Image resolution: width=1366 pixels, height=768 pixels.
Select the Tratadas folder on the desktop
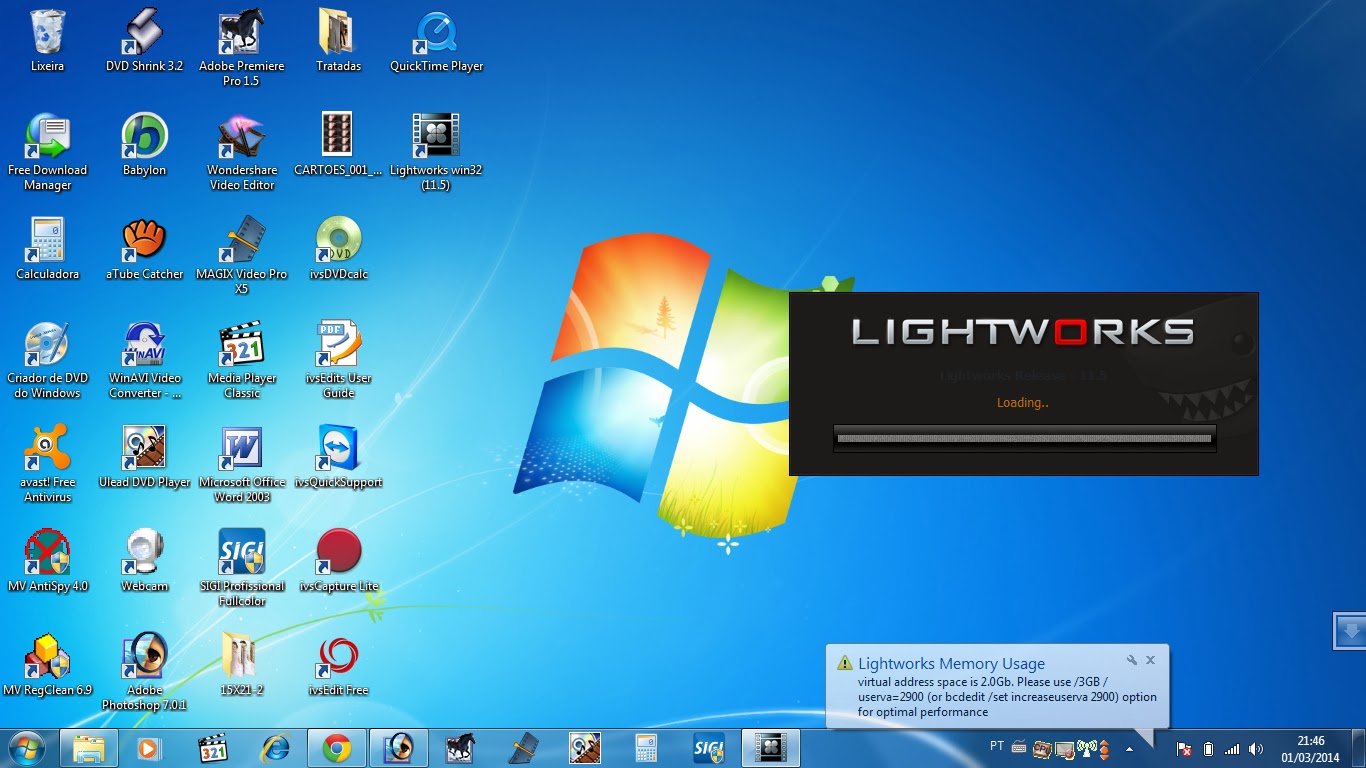point(338,41)
